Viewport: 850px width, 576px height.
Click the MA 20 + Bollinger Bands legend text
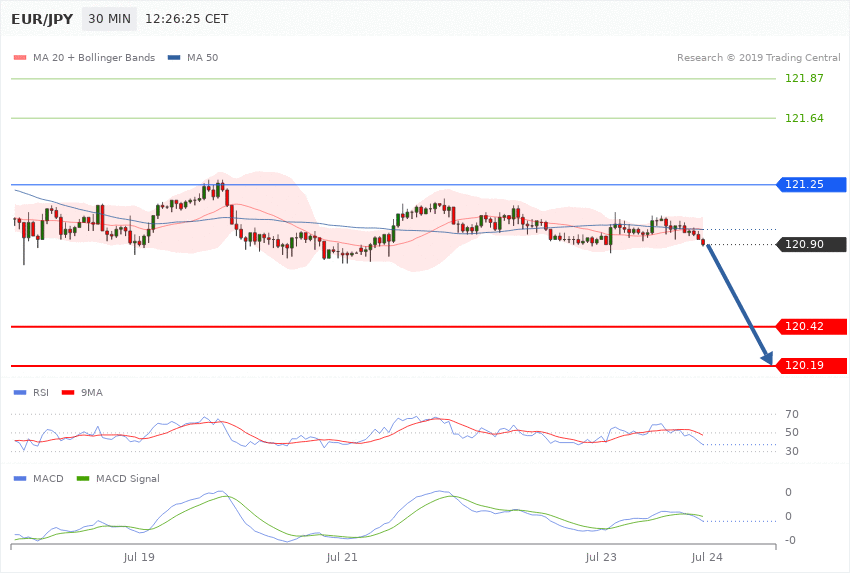[94, 57]
